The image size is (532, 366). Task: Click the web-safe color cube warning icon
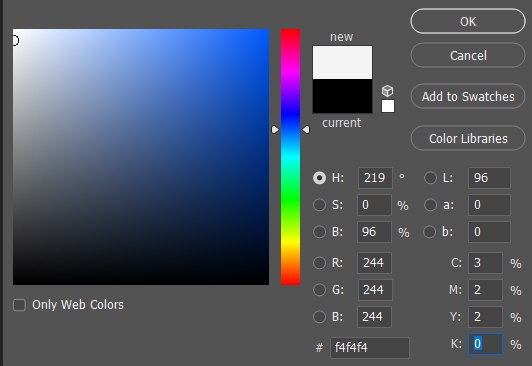(387, 91)
